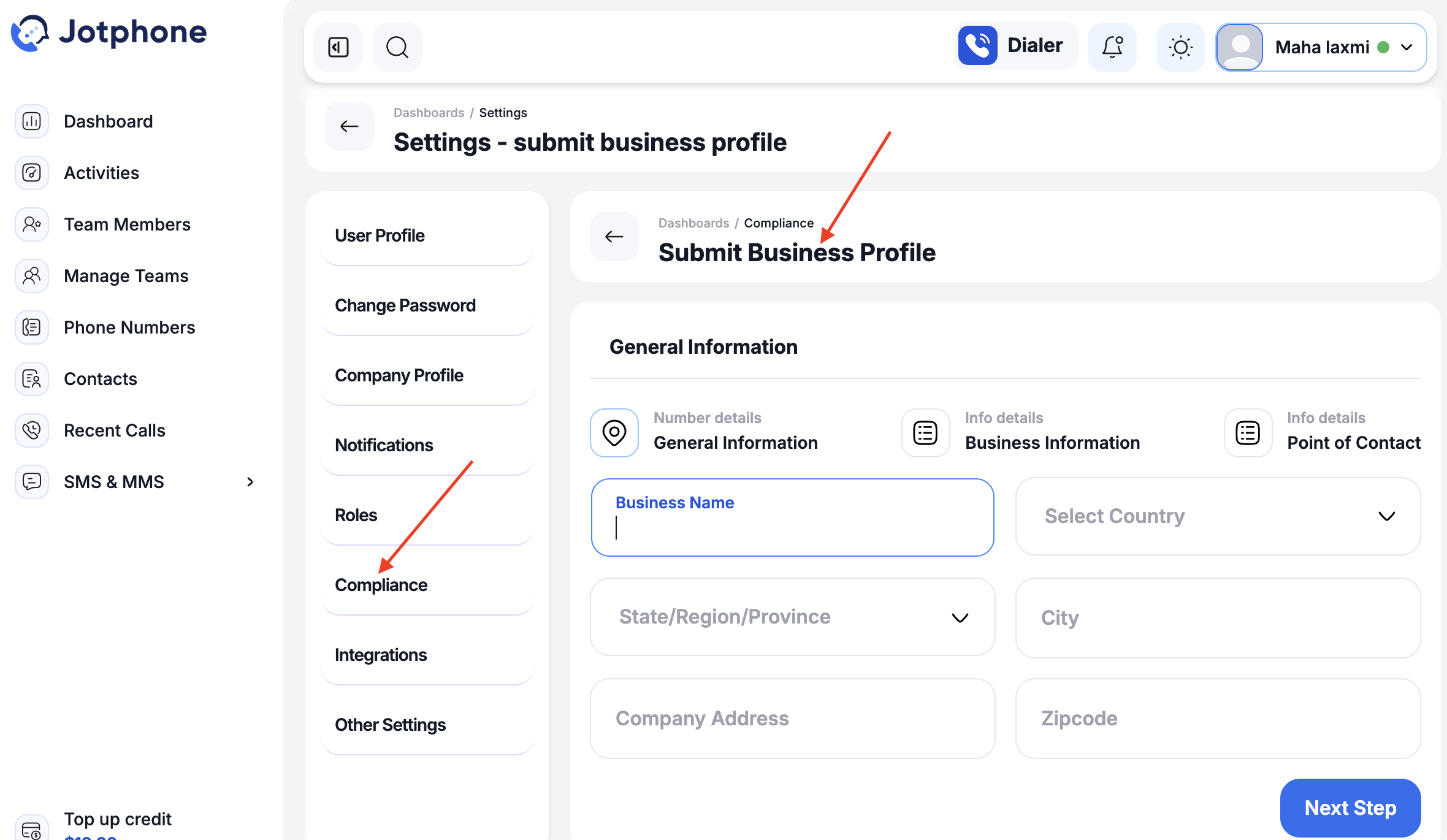Switch to Integrations settings tab
1447x840 pixels.
coord(427,655)
